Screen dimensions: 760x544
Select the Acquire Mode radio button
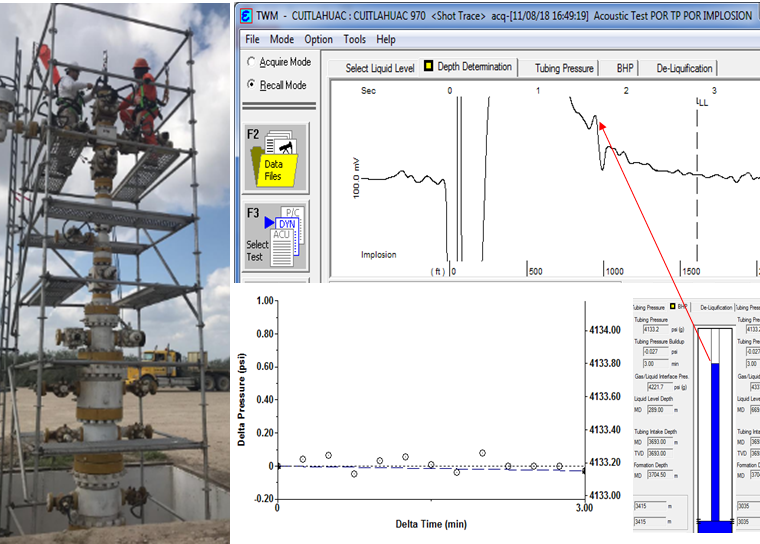tap(251, 62)
